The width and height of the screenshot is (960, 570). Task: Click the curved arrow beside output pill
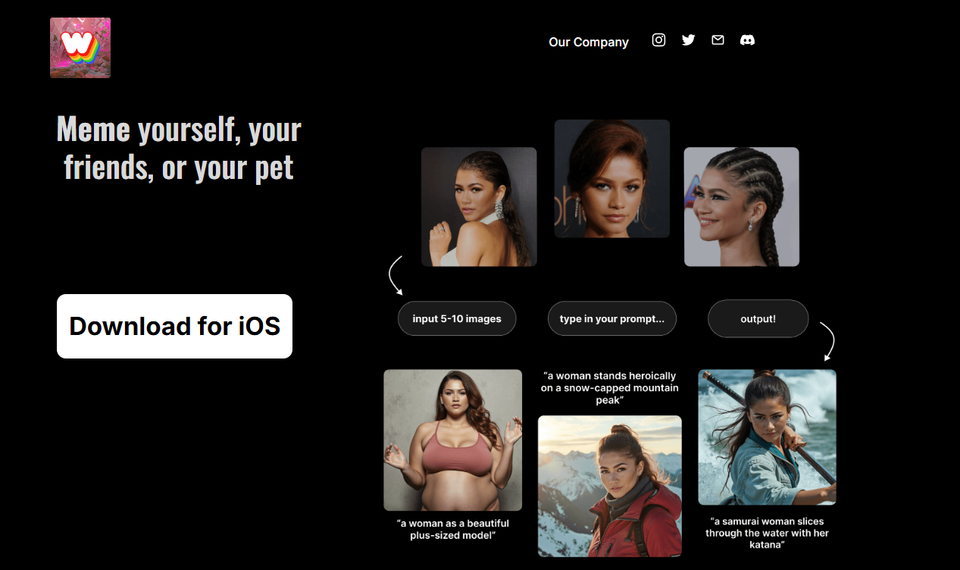(828, 342)
